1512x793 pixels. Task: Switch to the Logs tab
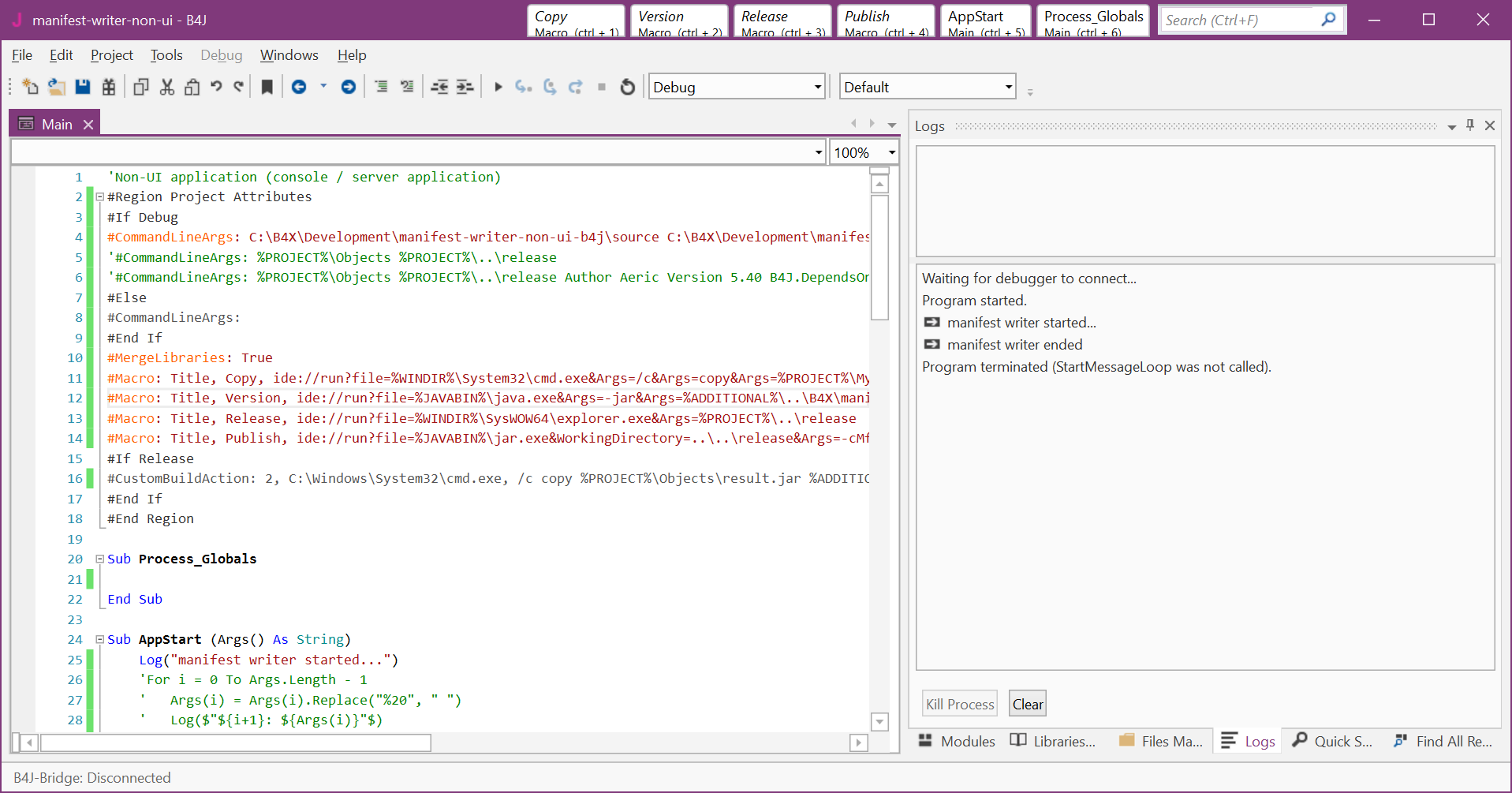(1248, 741)
